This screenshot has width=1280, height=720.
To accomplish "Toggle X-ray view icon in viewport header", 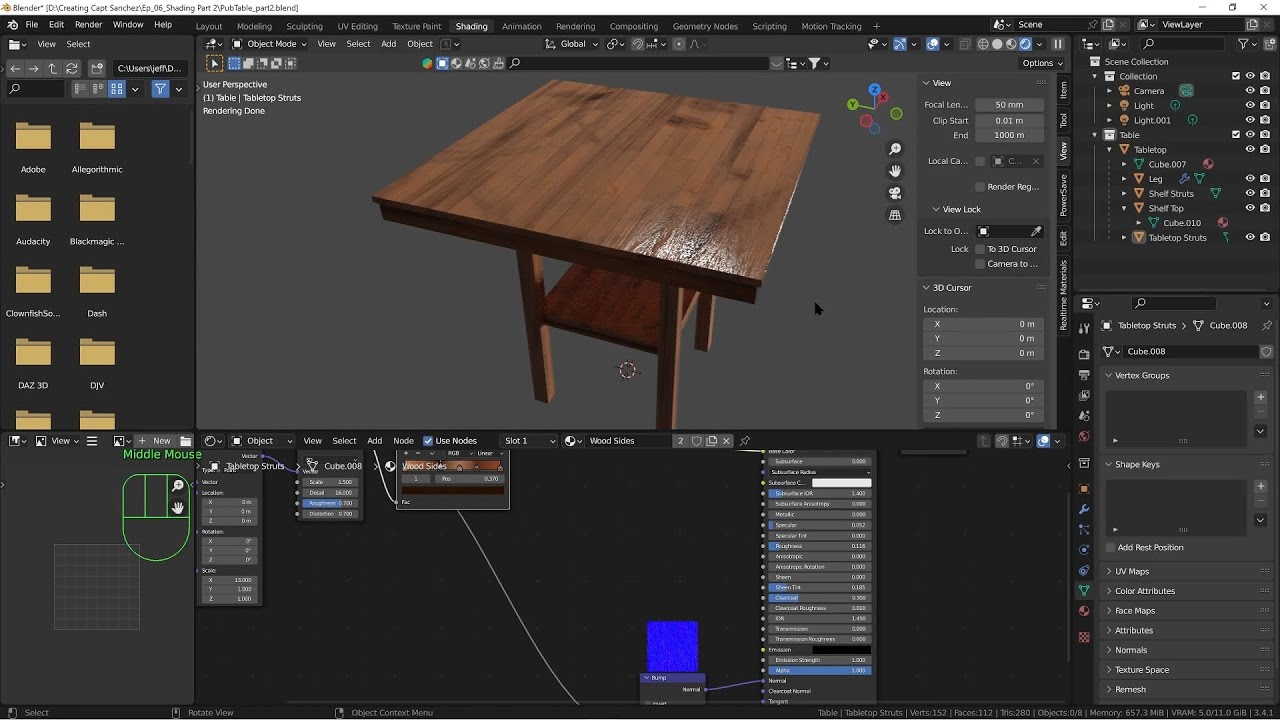I will point(965,44).
